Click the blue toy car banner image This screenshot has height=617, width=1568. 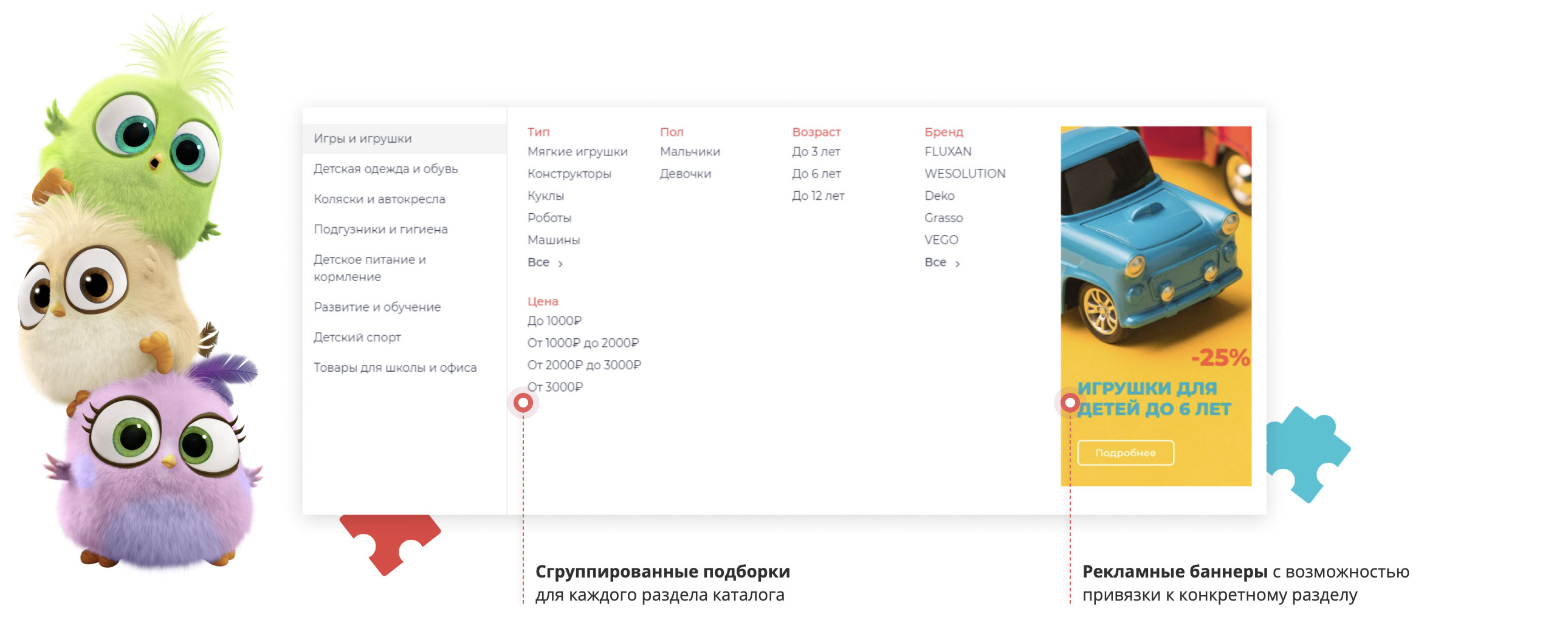1155,244
